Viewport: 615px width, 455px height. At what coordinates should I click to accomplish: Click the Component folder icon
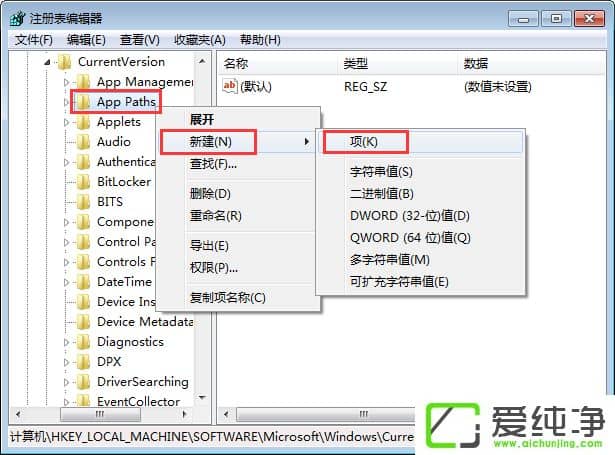pos(83,222)
